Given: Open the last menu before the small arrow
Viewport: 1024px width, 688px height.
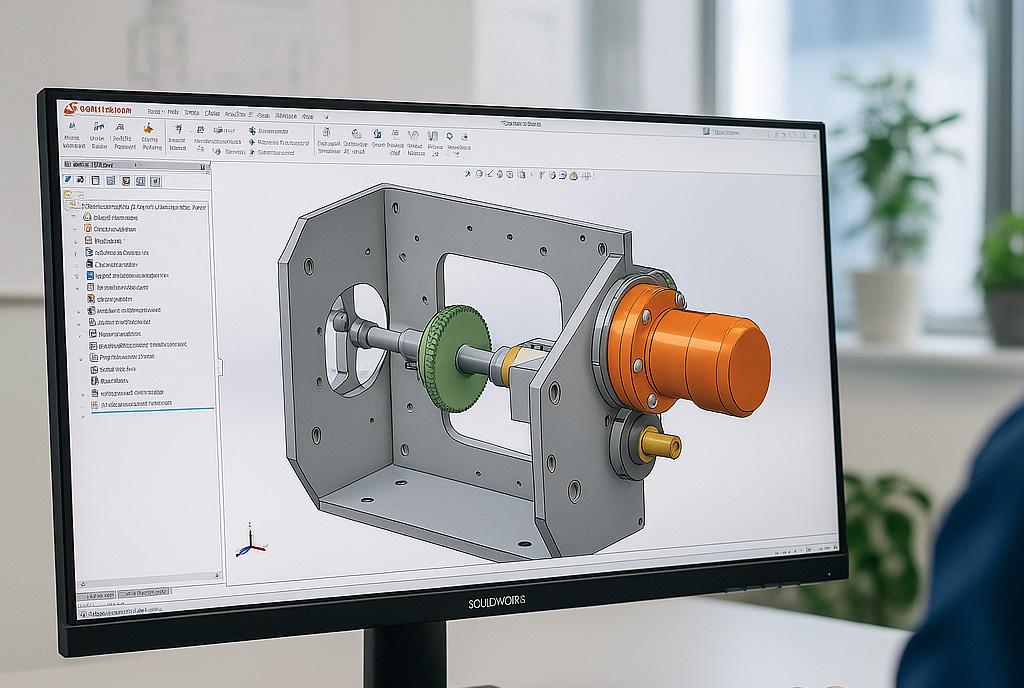Looking at the screenshot, I should [308, 116].
